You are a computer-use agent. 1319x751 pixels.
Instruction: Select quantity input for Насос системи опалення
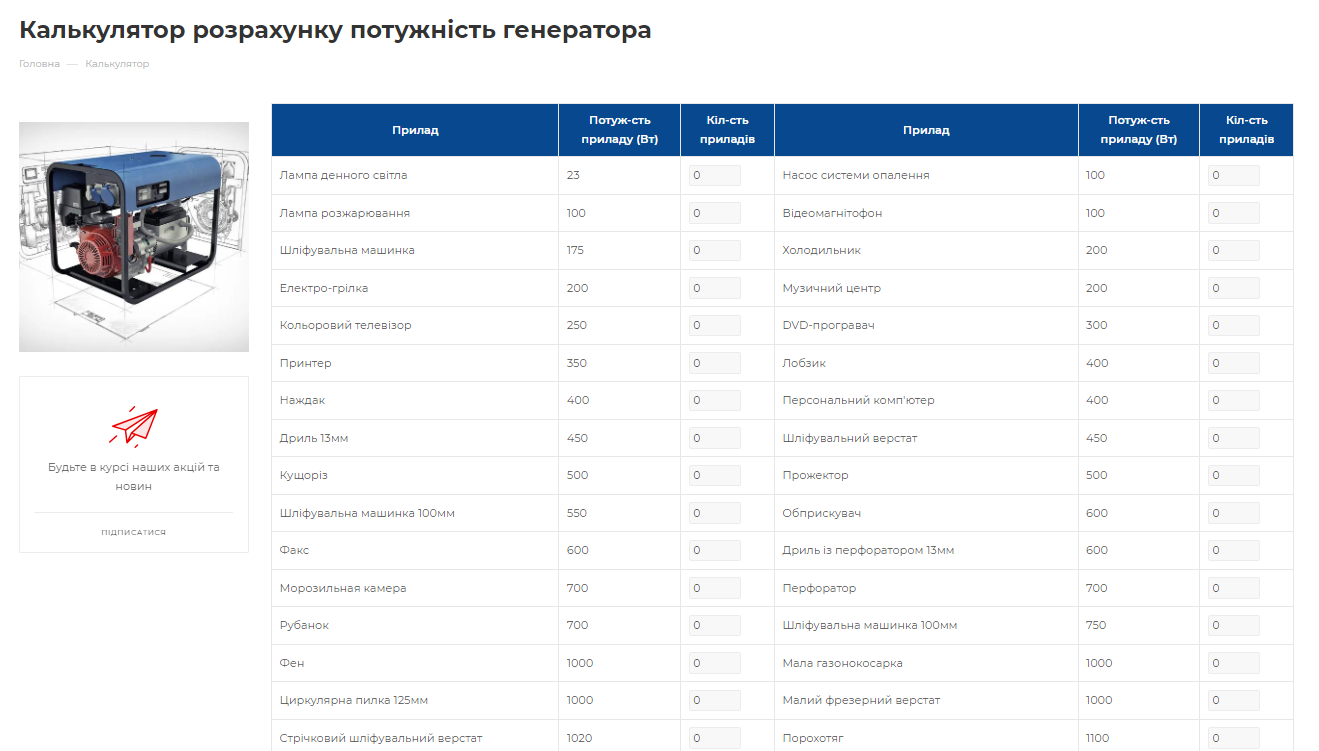click(x=1233, y=175)
